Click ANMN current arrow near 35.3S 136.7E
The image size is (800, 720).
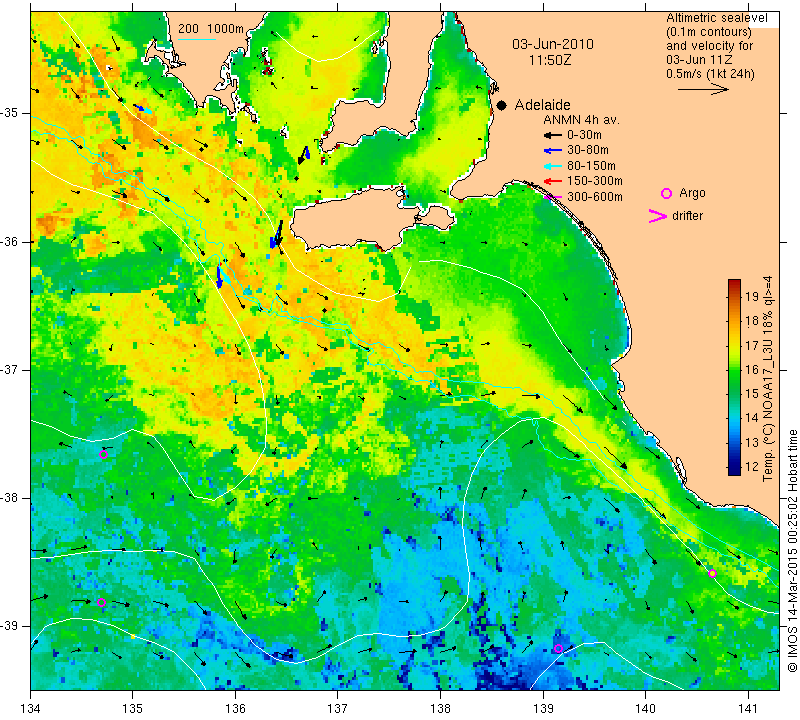point(304,155)
